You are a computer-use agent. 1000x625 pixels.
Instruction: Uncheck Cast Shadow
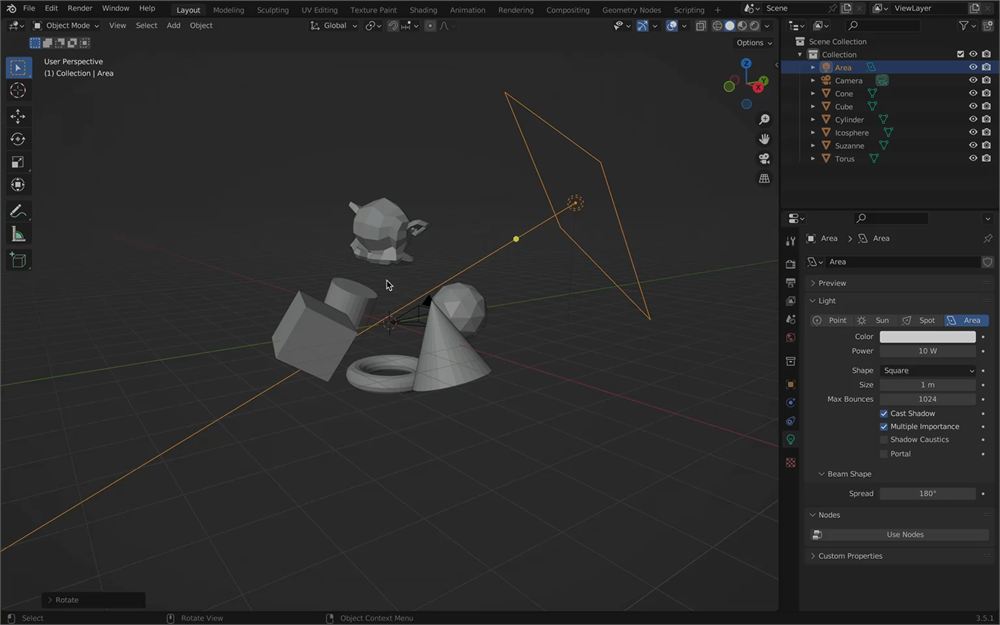pos(884,414)
